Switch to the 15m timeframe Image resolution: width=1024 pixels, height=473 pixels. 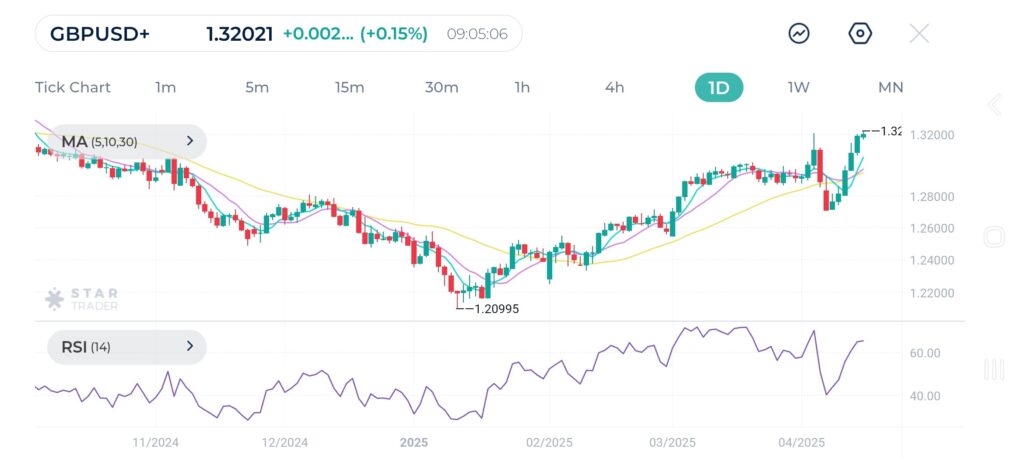[x=349, y=87]
